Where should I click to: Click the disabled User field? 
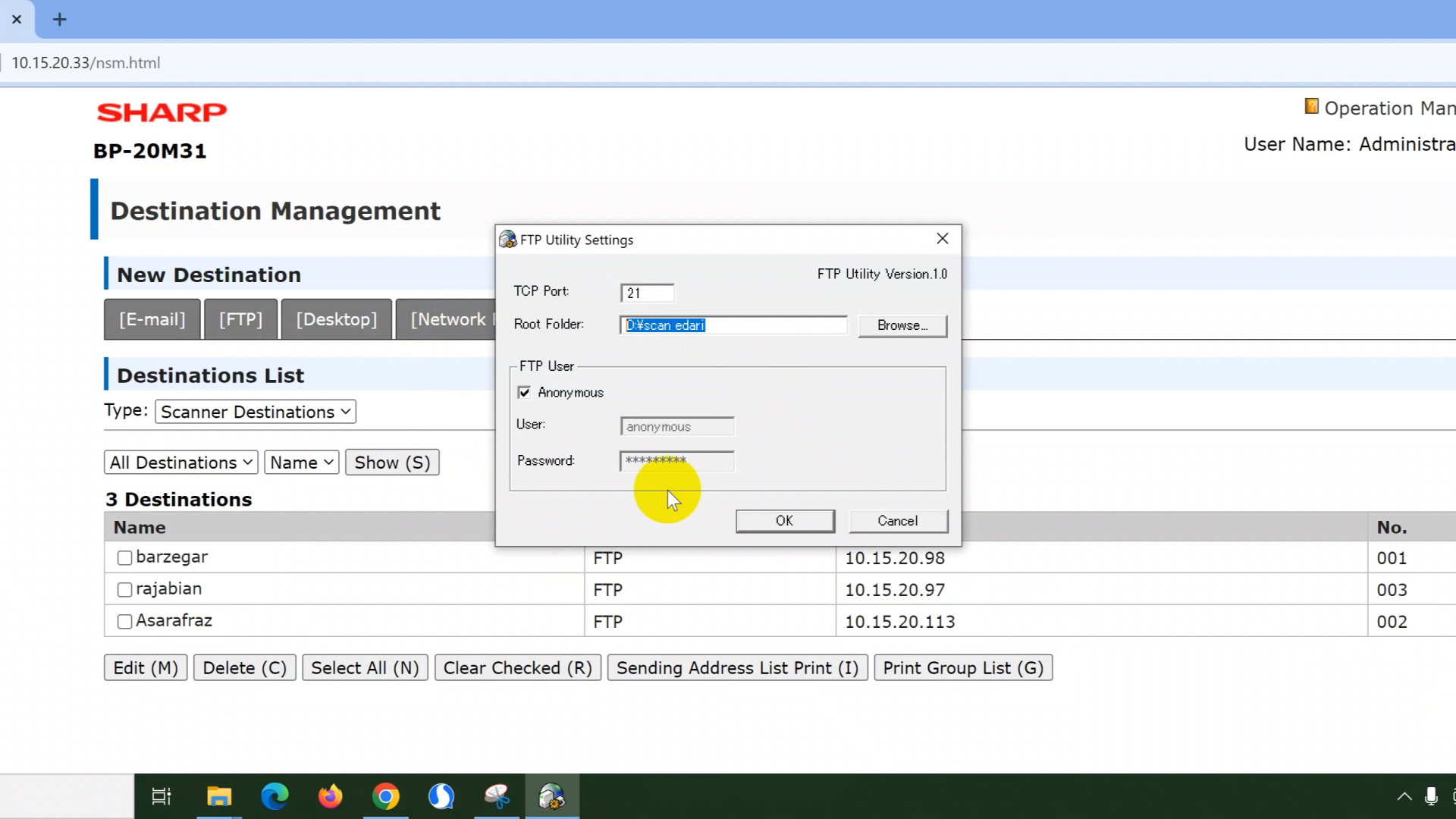click(x=677, y=426)
